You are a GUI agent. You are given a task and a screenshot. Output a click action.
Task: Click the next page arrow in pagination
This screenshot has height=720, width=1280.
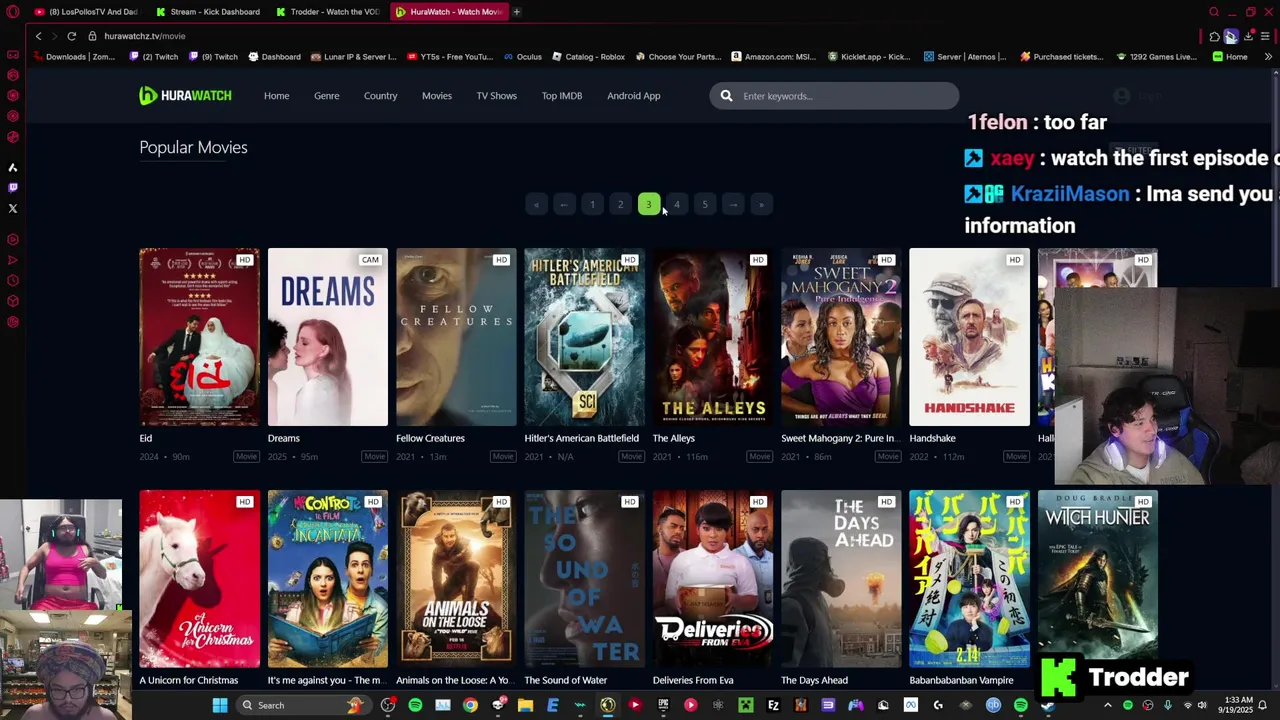coord(733,204)
